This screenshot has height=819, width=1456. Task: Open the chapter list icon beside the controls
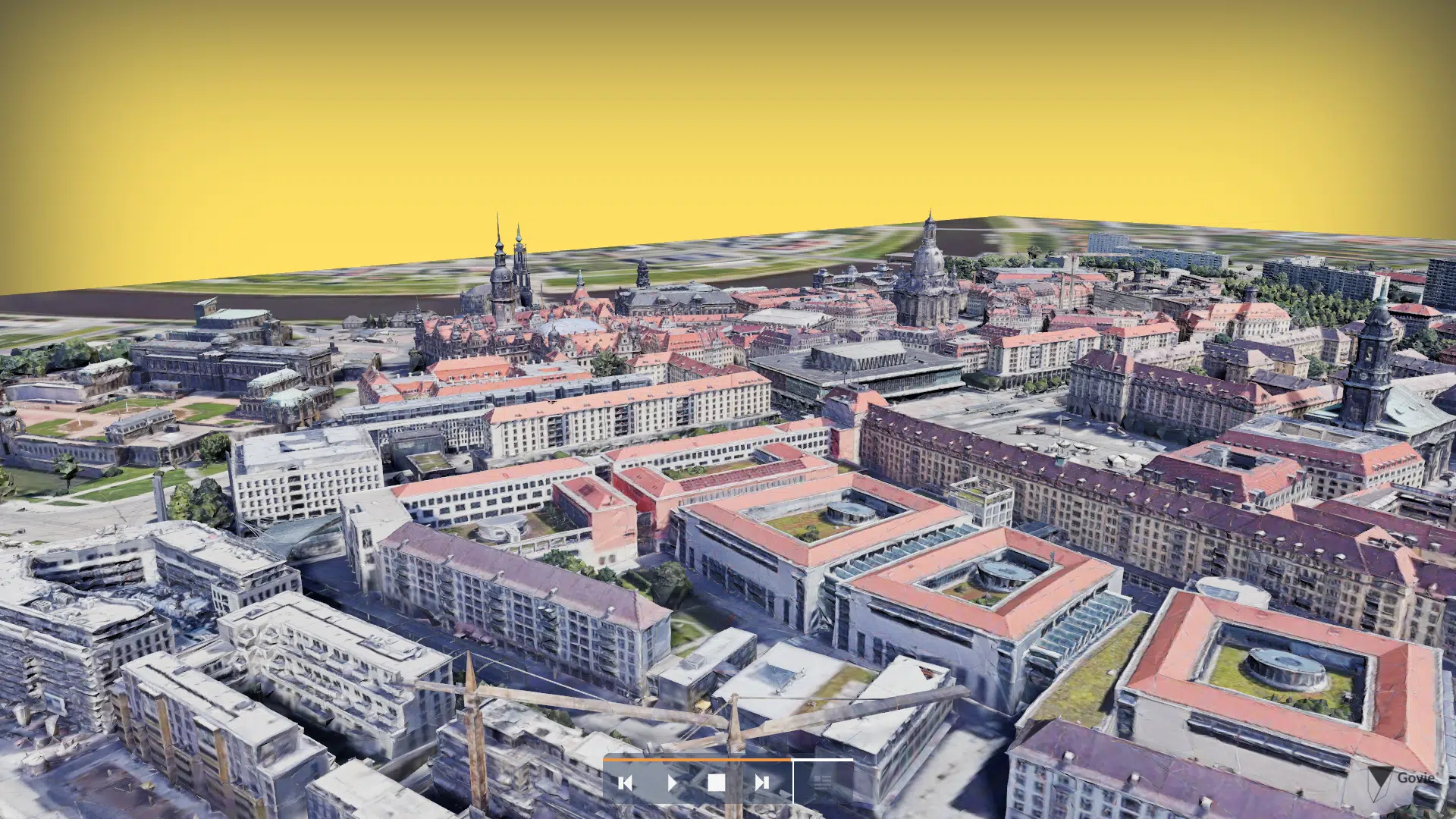(821, 781)
